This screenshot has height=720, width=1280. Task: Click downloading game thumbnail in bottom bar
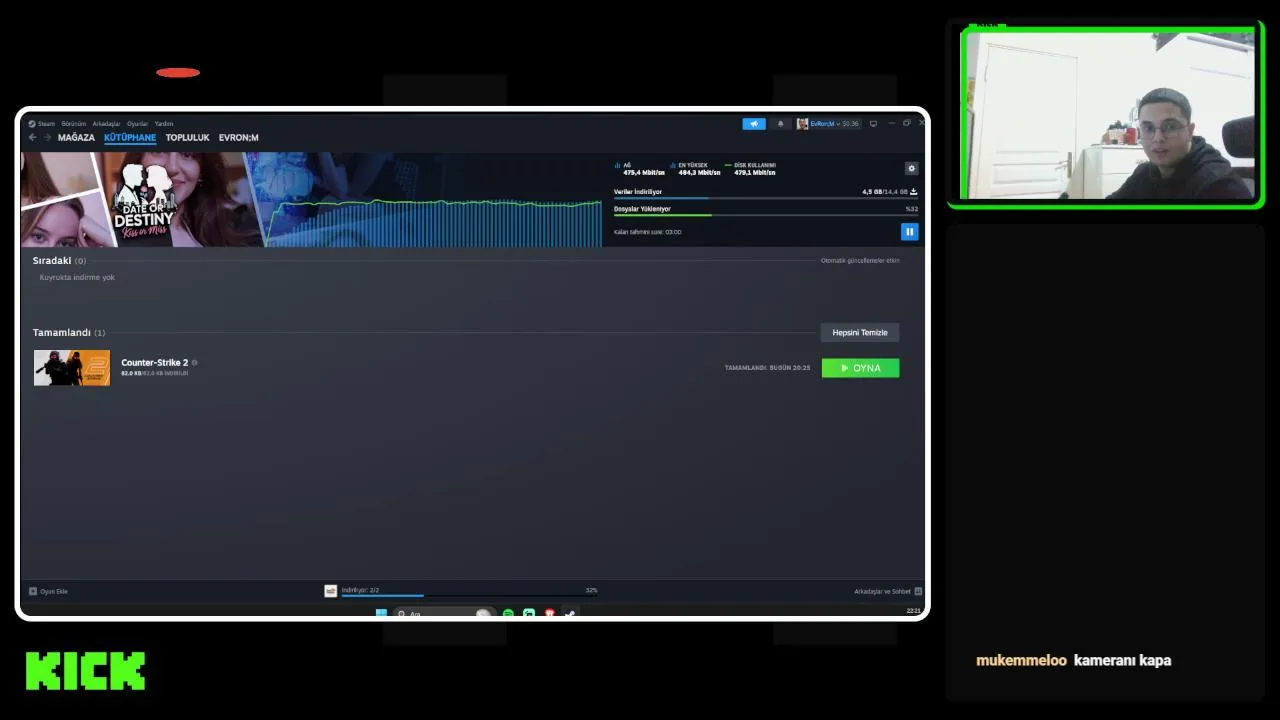(331, 591)
